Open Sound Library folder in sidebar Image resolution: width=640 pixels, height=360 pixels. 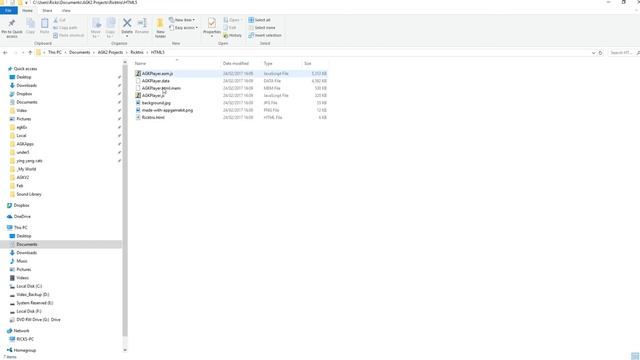point(29,194)
